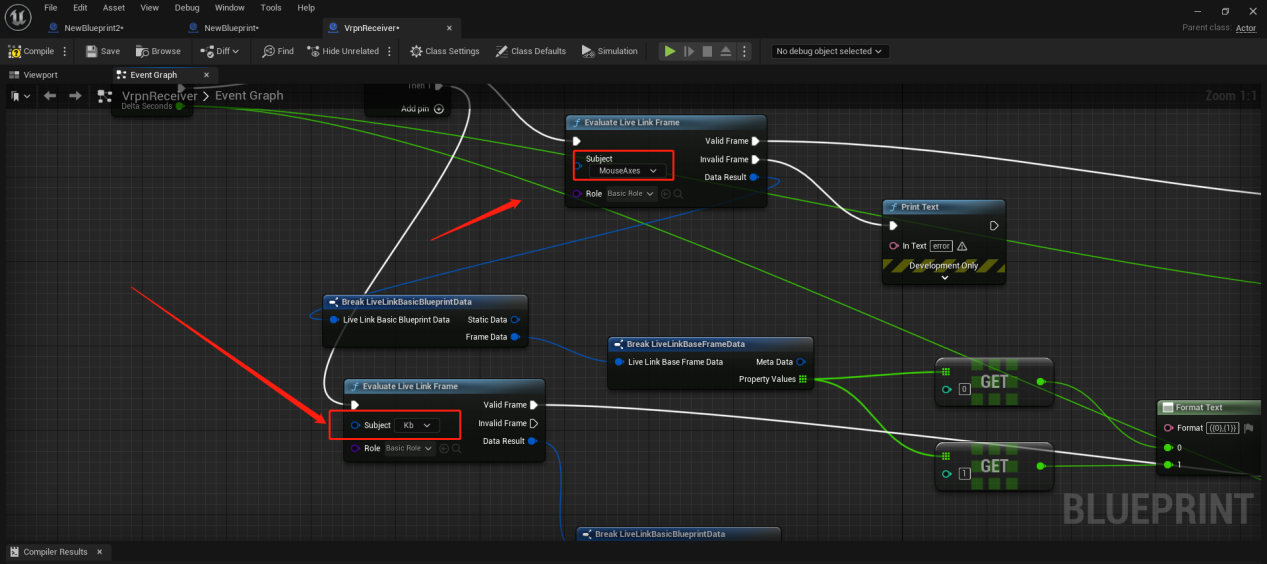
Task: Click the Hide Unrelated button
Action: coord(343,51)
